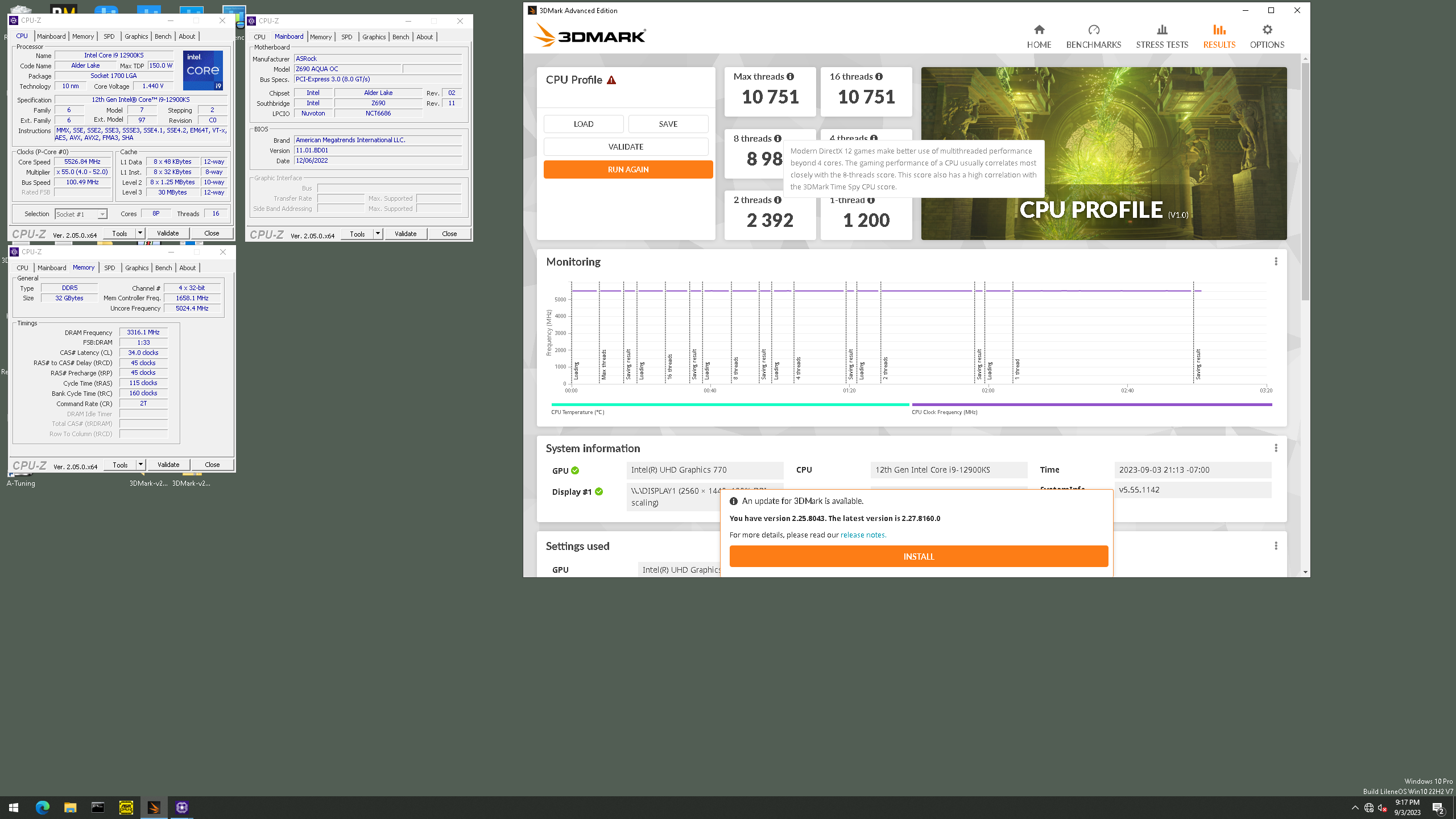Open the release notes link

pyautogui.click(x=863, y=535)
